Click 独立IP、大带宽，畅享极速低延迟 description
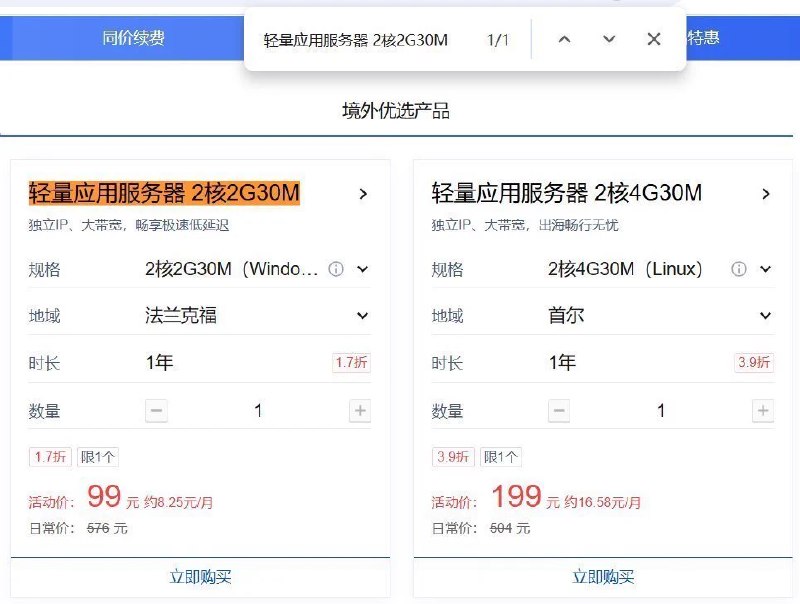The height and width of the screenshot is (604, 800). click(129, 225)
